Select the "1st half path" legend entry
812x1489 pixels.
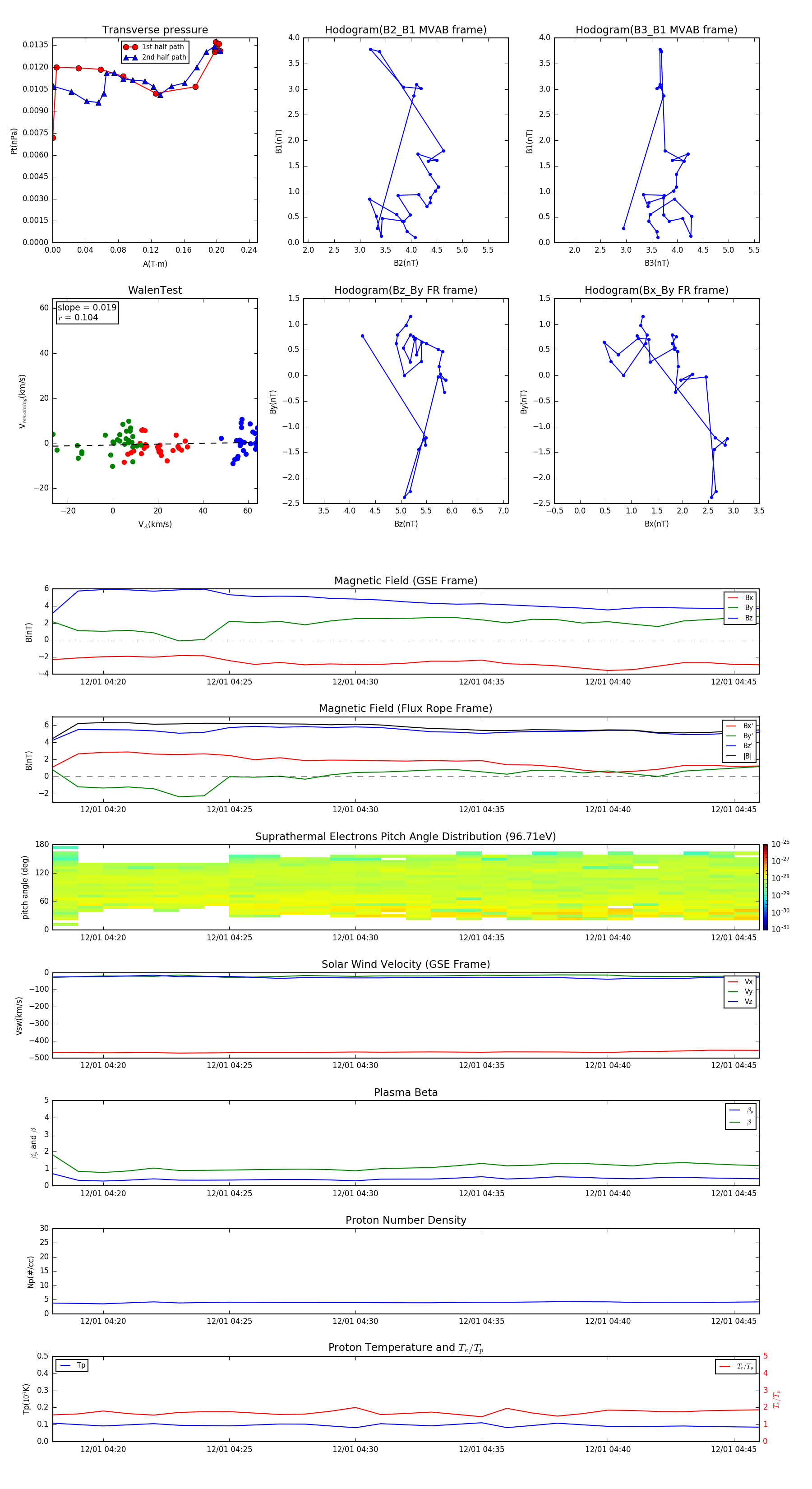[154, 47]
